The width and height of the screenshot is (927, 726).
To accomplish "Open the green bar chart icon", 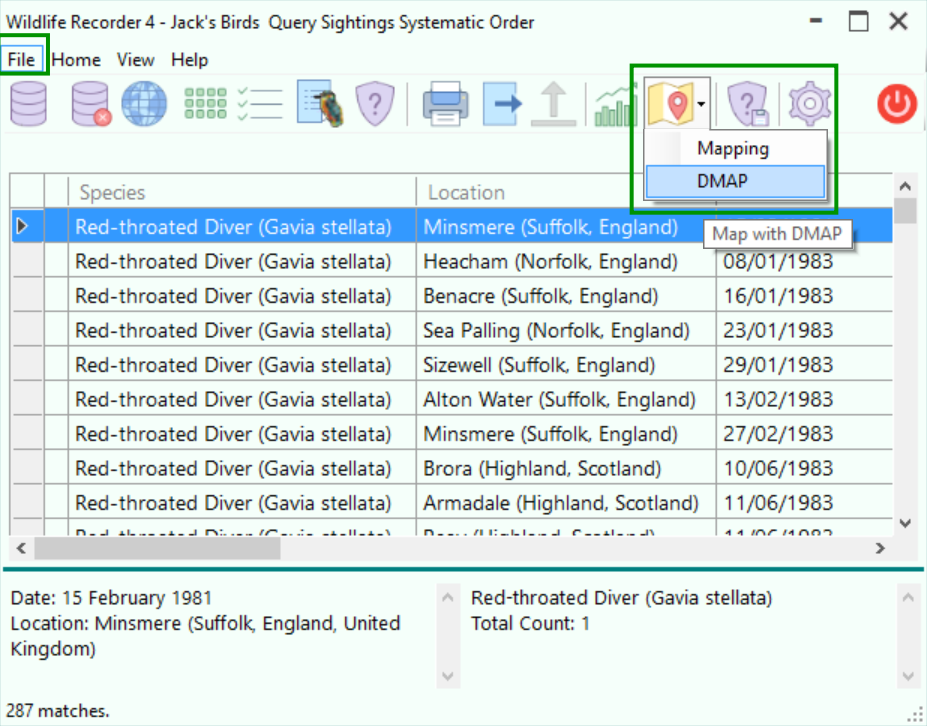I will (615, 105).
